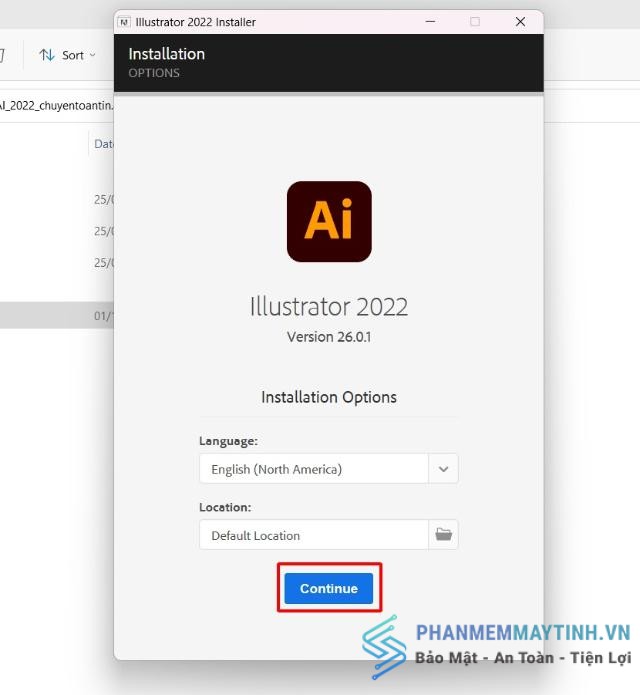Click the Sort arrows icon in Explorer

pos(47,55)
